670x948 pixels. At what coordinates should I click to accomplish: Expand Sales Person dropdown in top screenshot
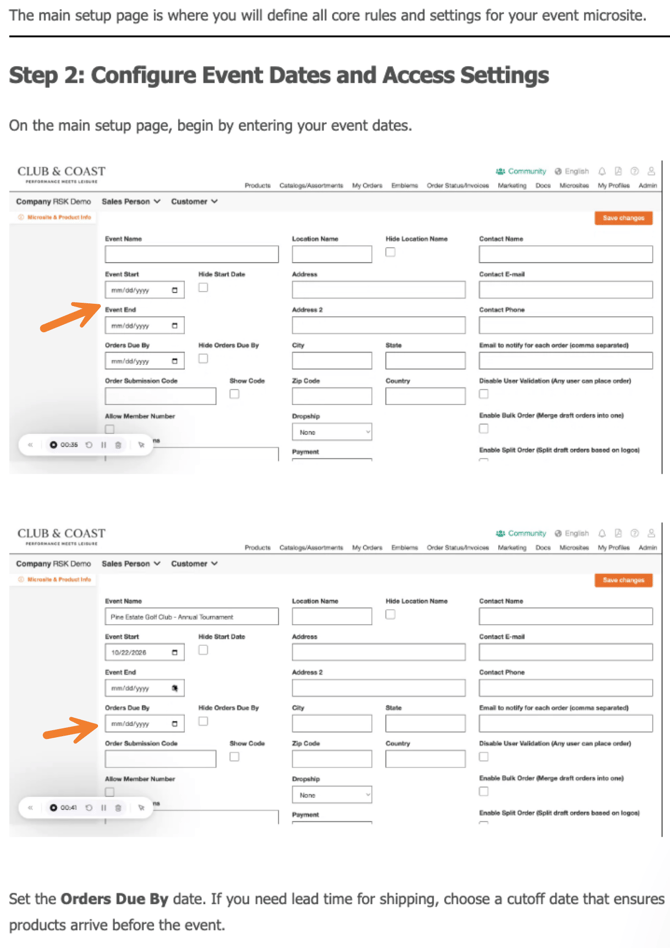pyautogui.click(x=130, y=201)
